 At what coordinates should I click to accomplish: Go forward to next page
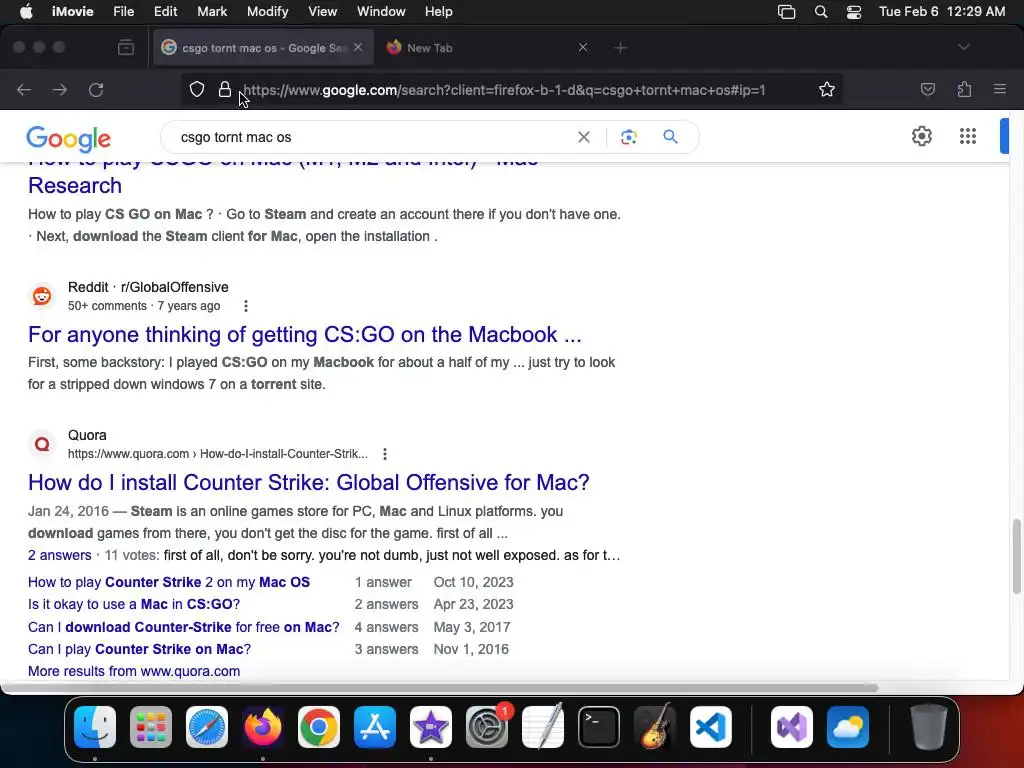click(60, 89)
